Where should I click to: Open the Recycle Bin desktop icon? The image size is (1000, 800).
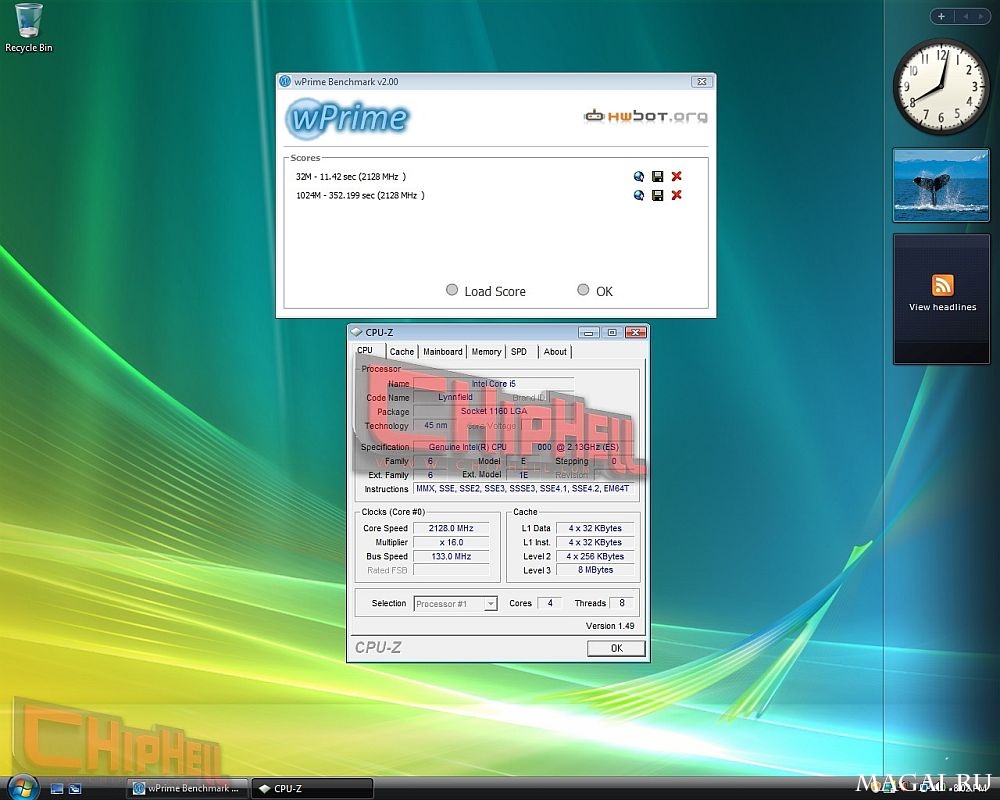29,28
